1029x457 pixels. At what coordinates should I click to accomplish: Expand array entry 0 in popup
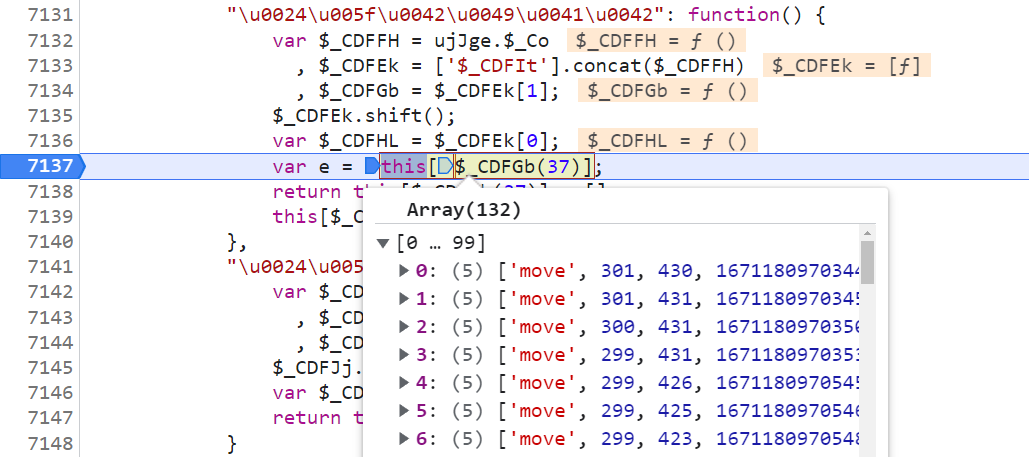(x=405, y=271)
